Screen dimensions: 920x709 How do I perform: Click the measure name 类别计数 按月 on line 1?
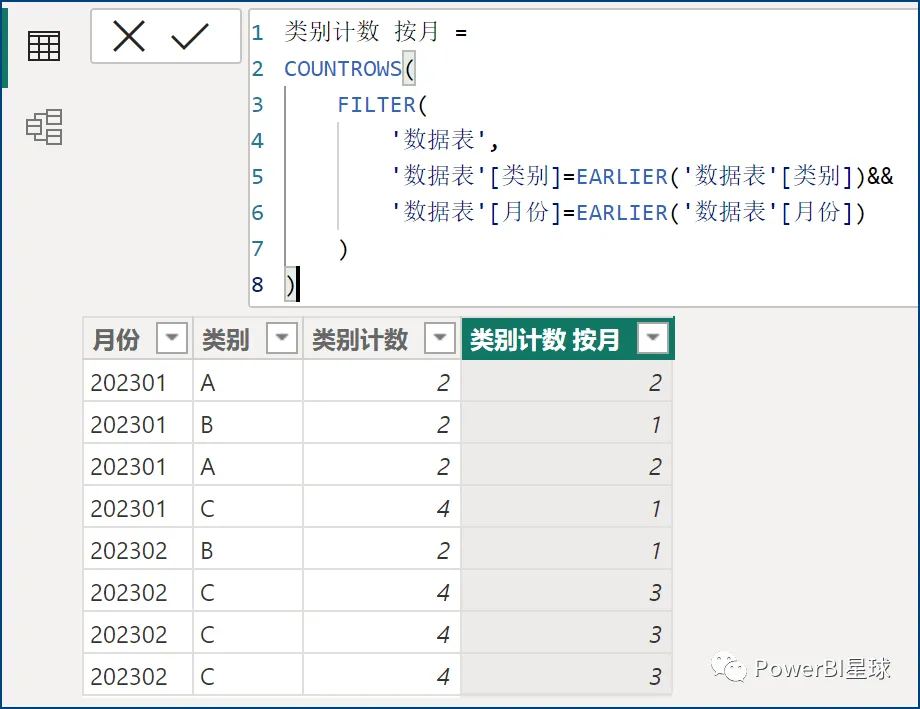(361, 32)
